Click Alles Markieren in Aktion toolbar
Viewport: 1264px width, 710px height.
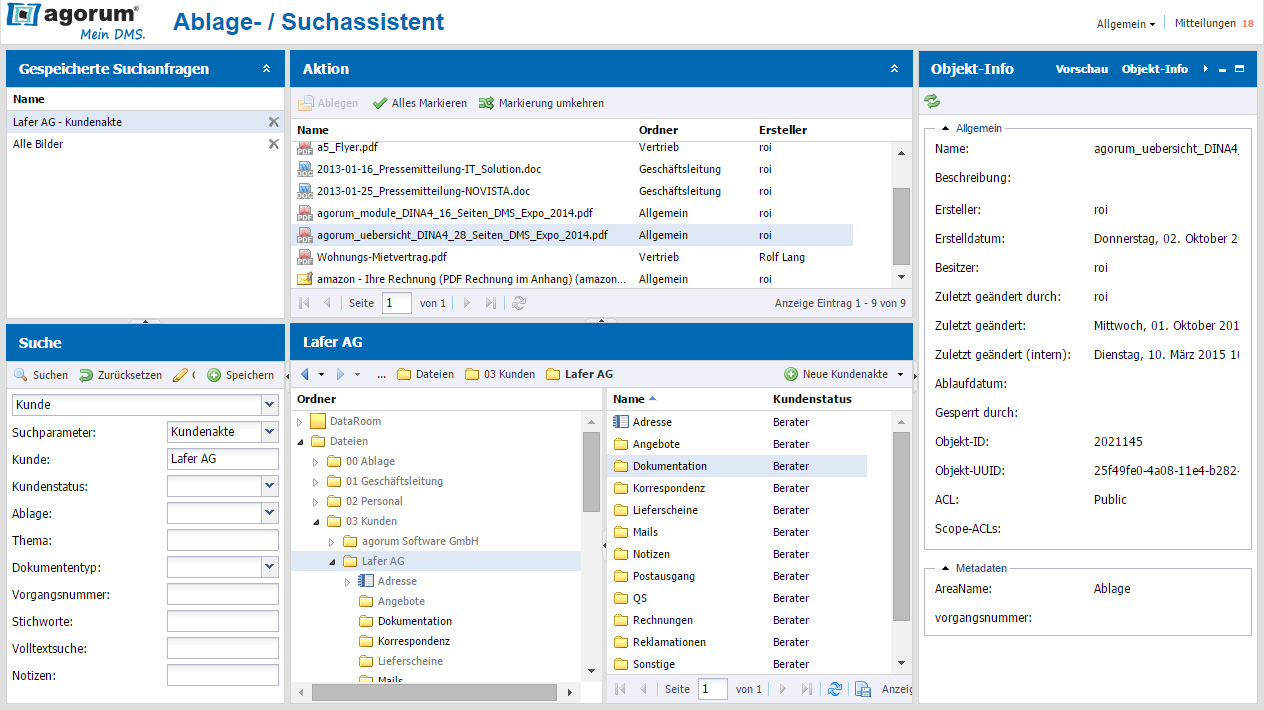(x=419, y=103)
